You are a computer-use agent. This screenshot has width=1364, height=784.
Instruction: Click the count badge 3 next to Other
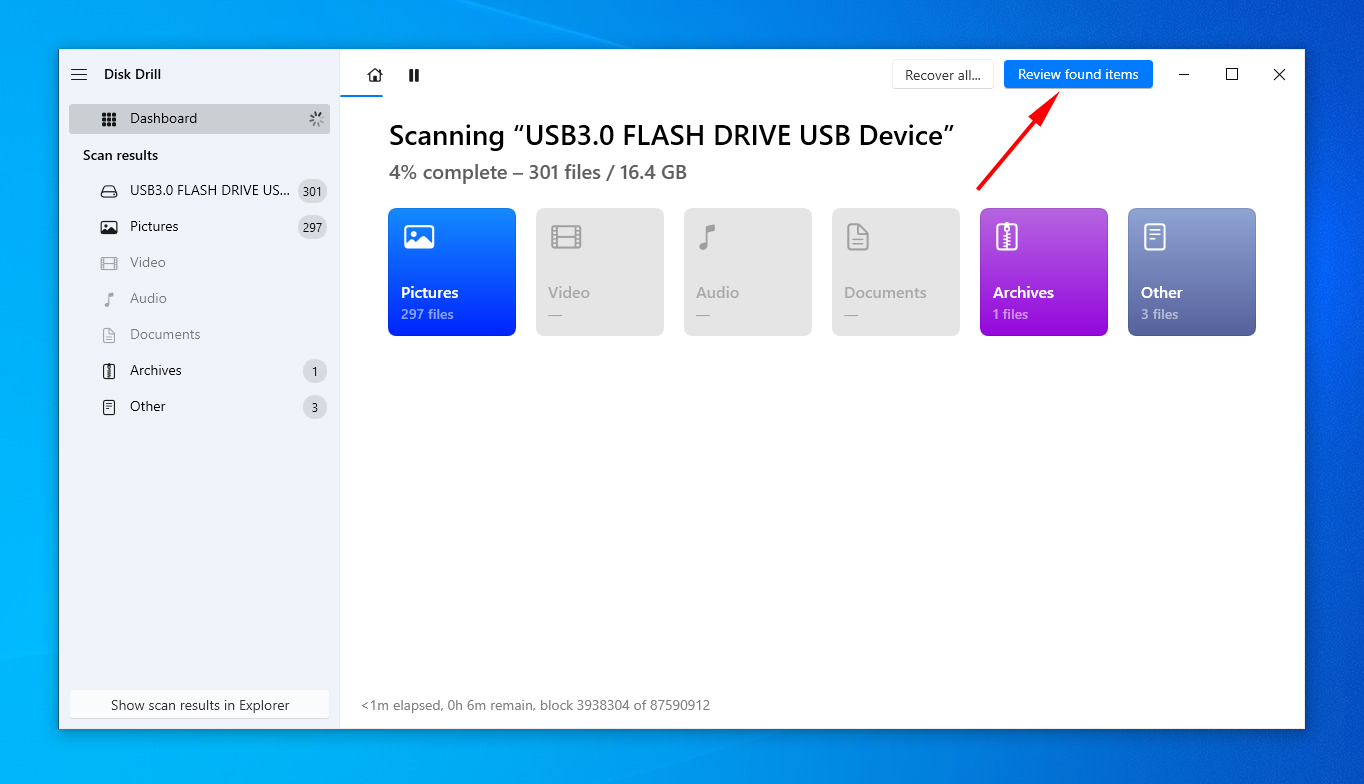point(315,407)
